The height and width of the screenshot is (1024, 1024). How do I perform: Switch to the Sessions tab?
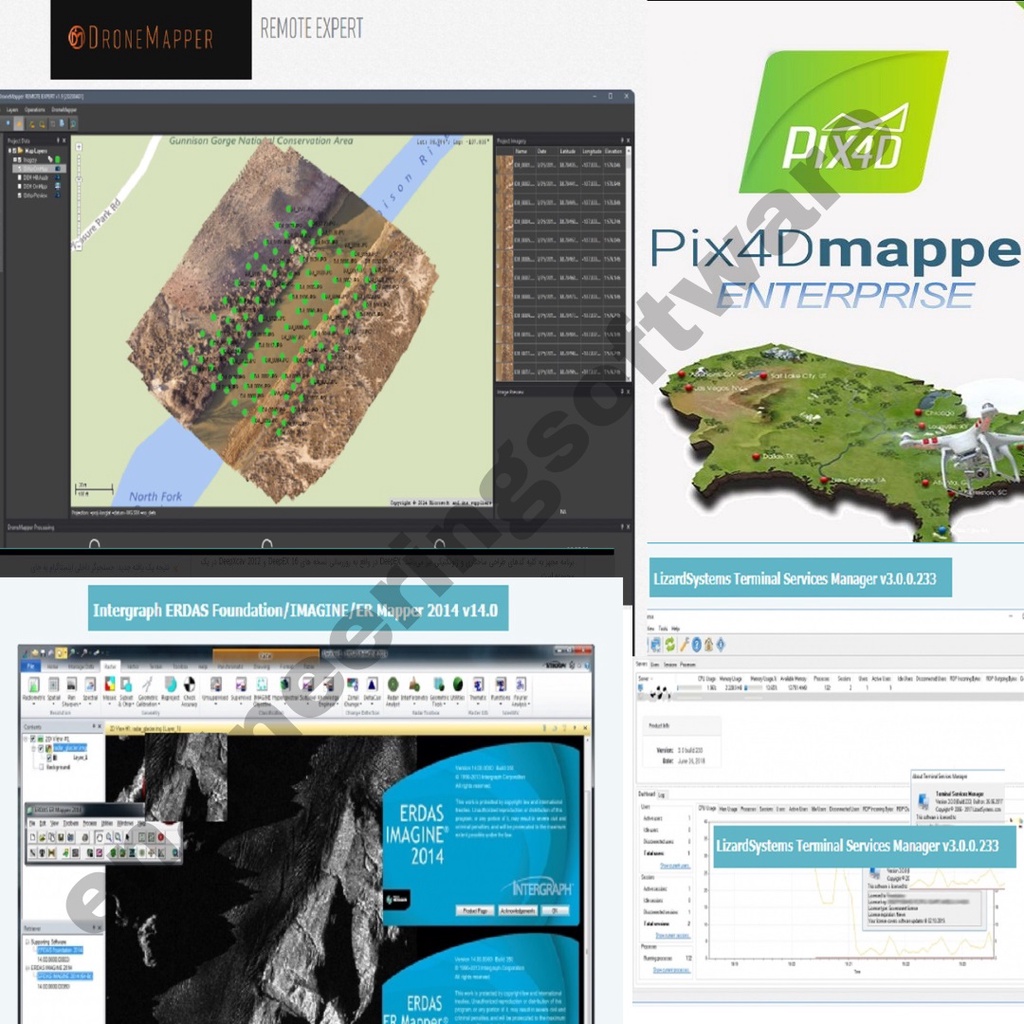click(x=670, y=664)
